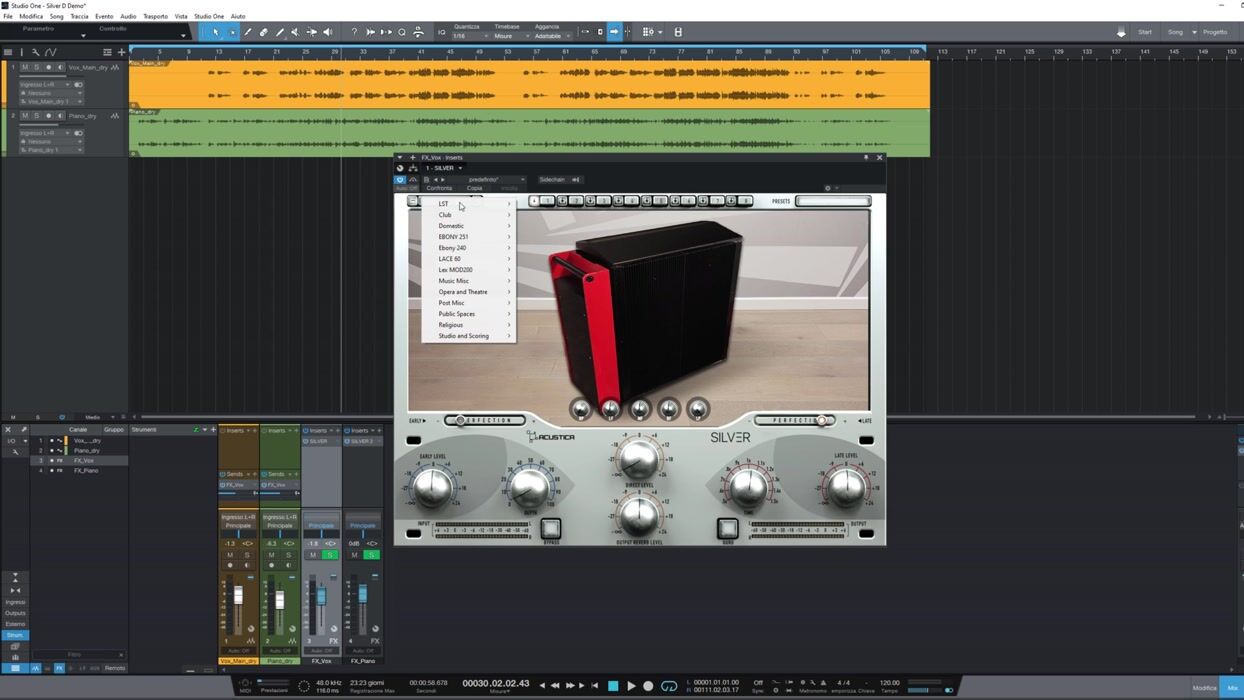The height and width of the screenshot is (700, 1244).
Task: Pin the FX_Vox Inserts plugin window
Action: [866, 157]
